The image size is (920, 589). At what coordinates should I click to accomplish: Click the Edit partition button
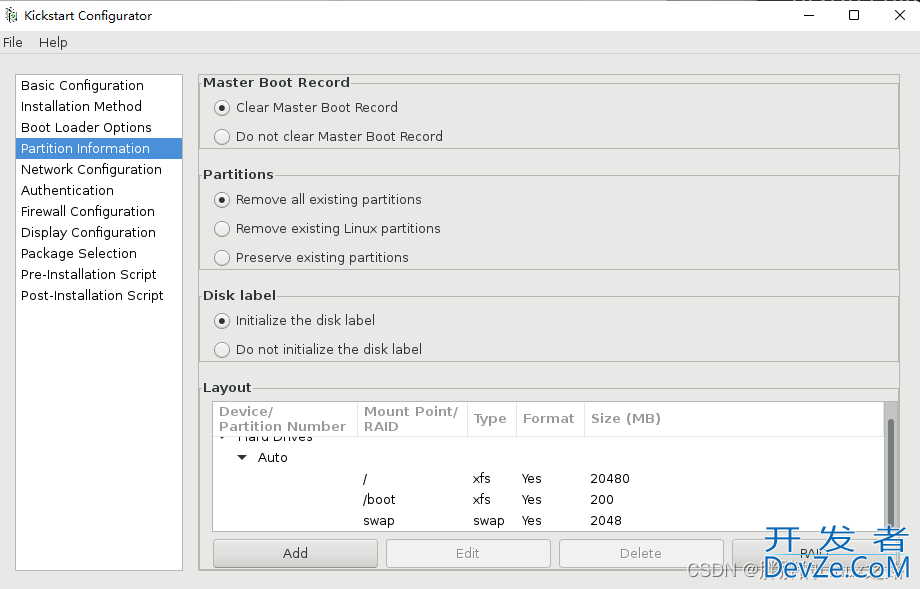click(468, 553)
